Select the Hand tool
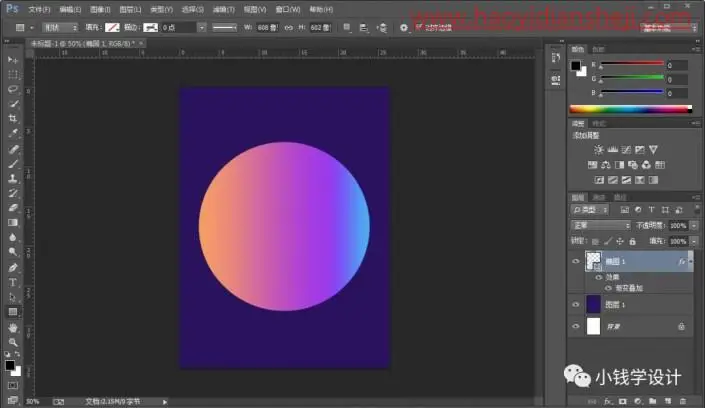Image resolution: width=705 pixels, height=408 pixels. [x=13, y=328]
